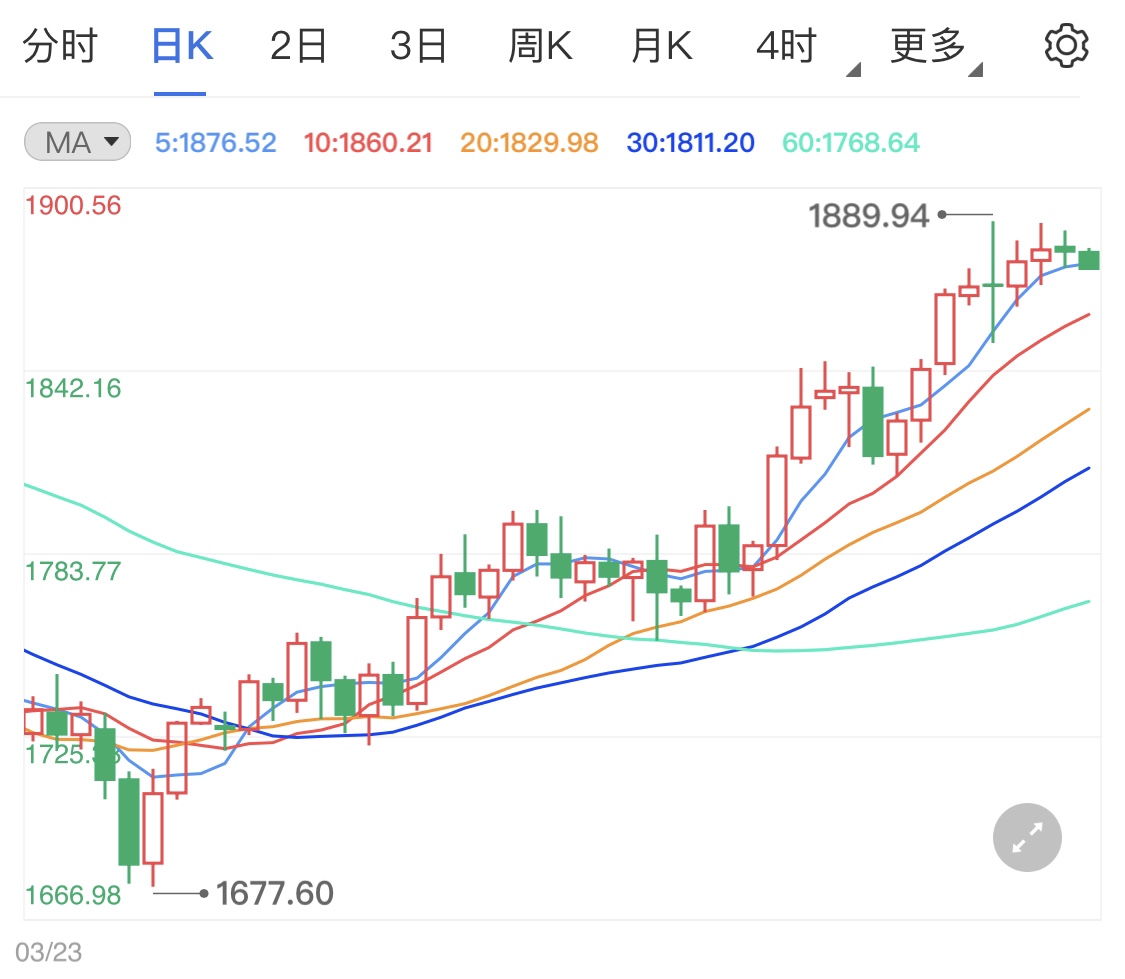Expand chart to fullscreen with arrows icon
1125x979 pixels.
tap(1027, 838)
